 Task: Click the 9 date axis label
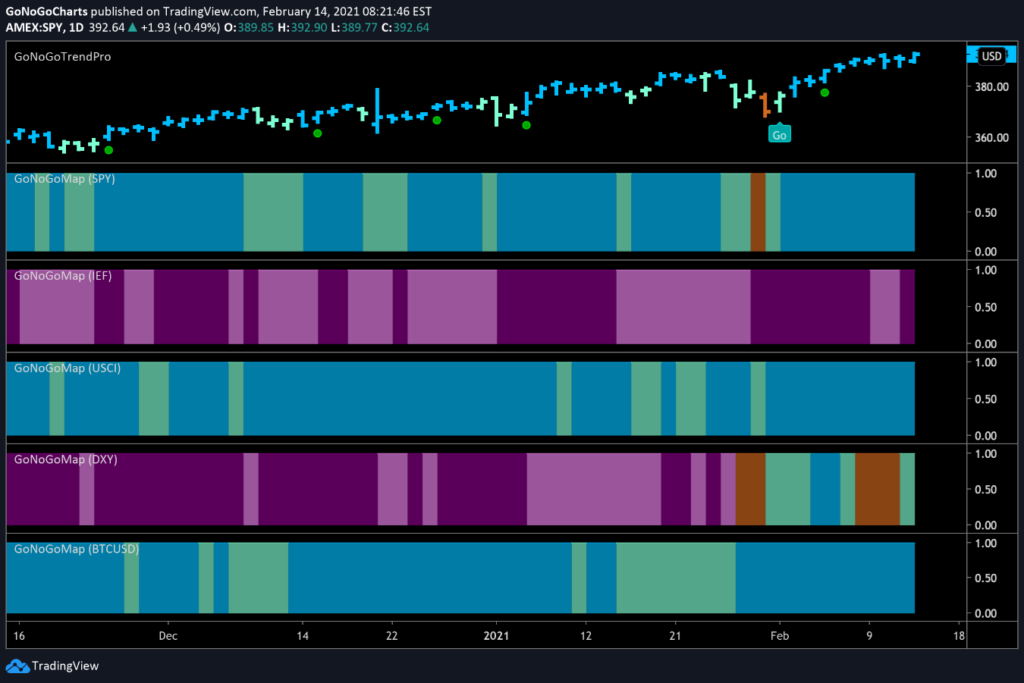tap(869, 636)
